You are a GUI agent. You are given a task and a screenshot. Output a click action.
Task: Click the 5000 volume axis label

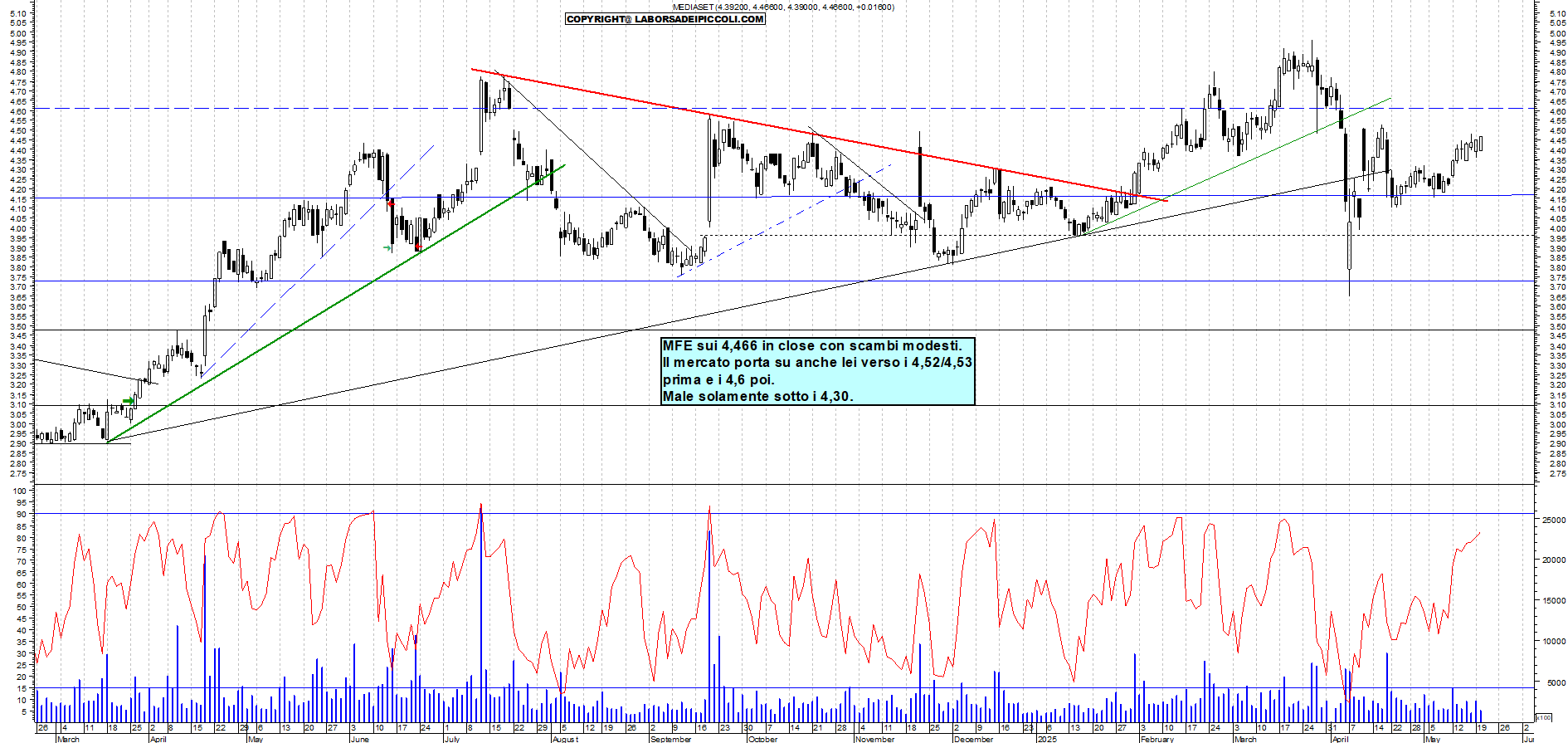coord(1555,683)
